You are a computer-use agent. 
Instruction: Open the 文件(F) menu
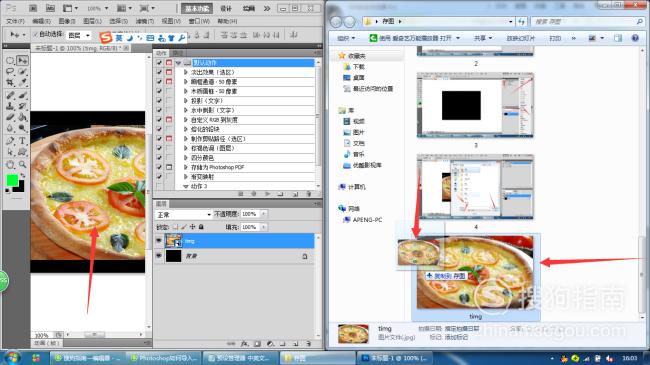point(15,21)
